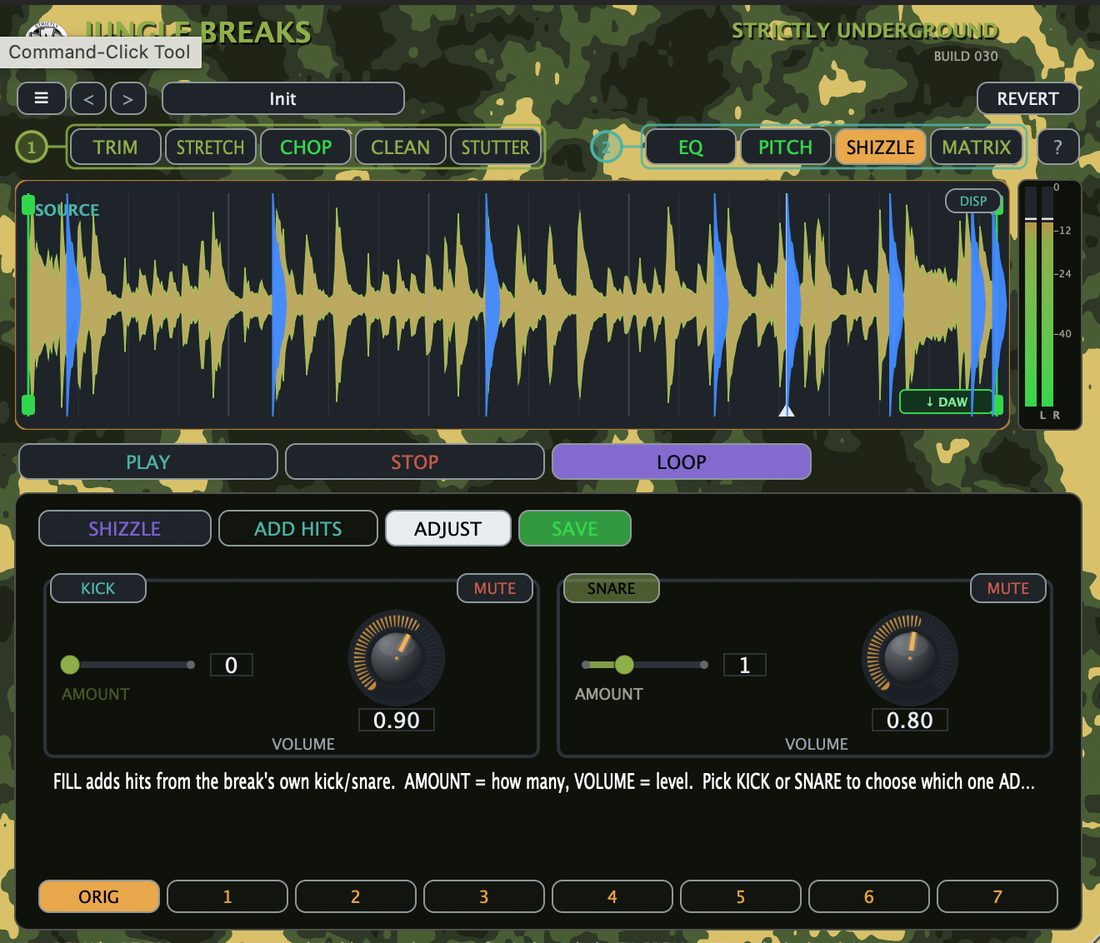1100x943 pixels.
Task: Click the white playhead triangle marker
Action: (x=786, y=410)
